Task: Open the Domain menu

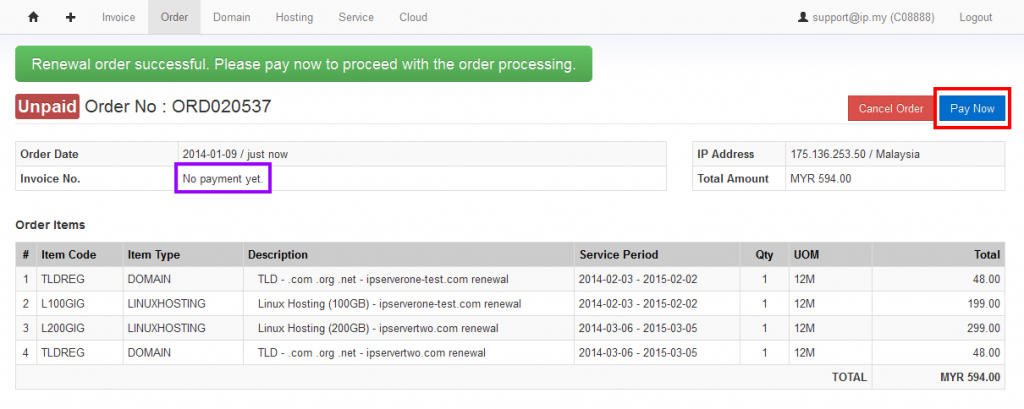Action: pos(232,17)
